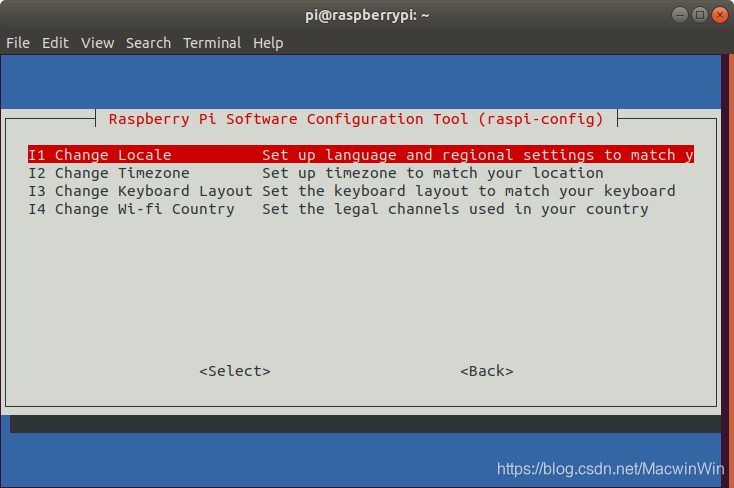This screenshot has width=734, height=488.
Task: Minimize the terminal window
Action: point(680,15)
